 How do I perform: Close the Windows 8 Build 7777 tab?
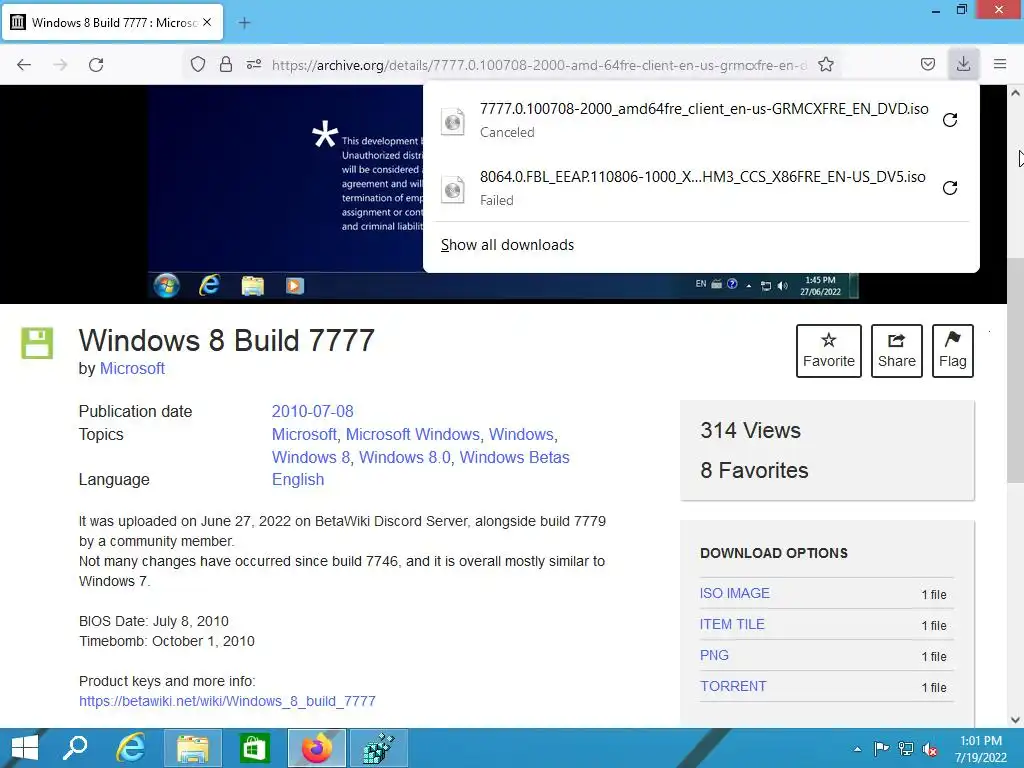[x=207, y=22]
